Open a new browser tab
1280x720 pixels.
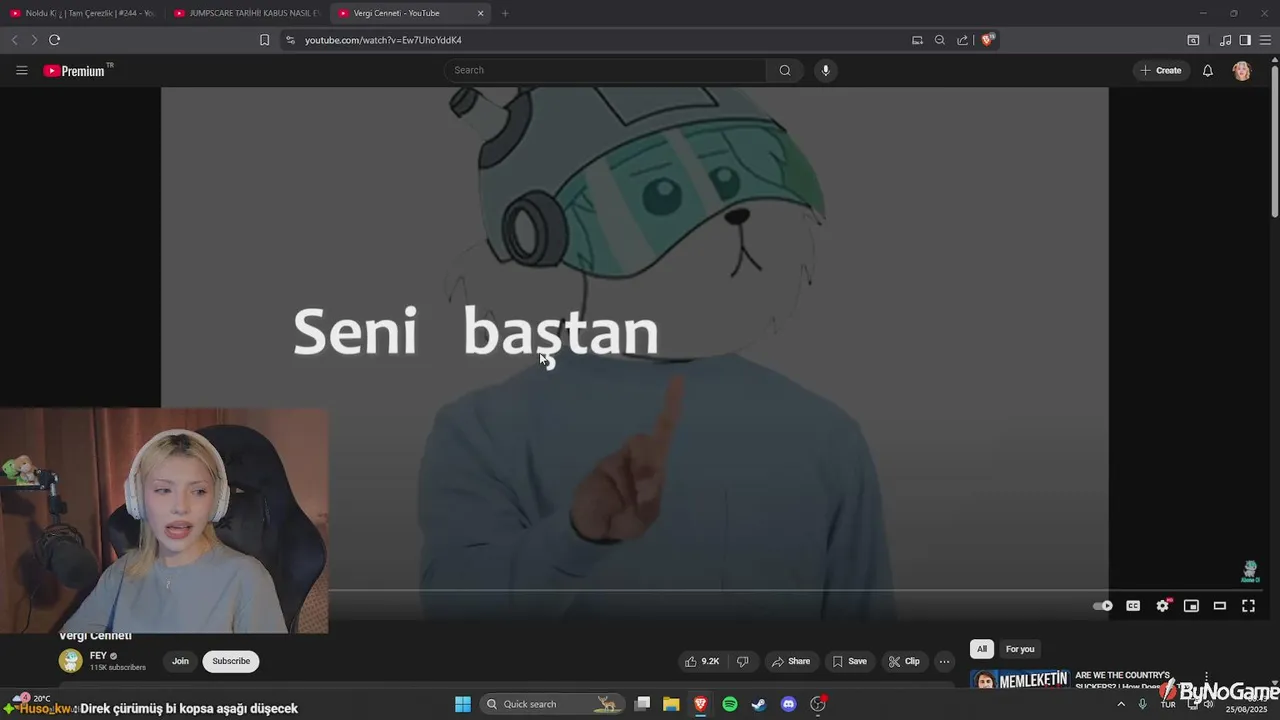[505, 13]
